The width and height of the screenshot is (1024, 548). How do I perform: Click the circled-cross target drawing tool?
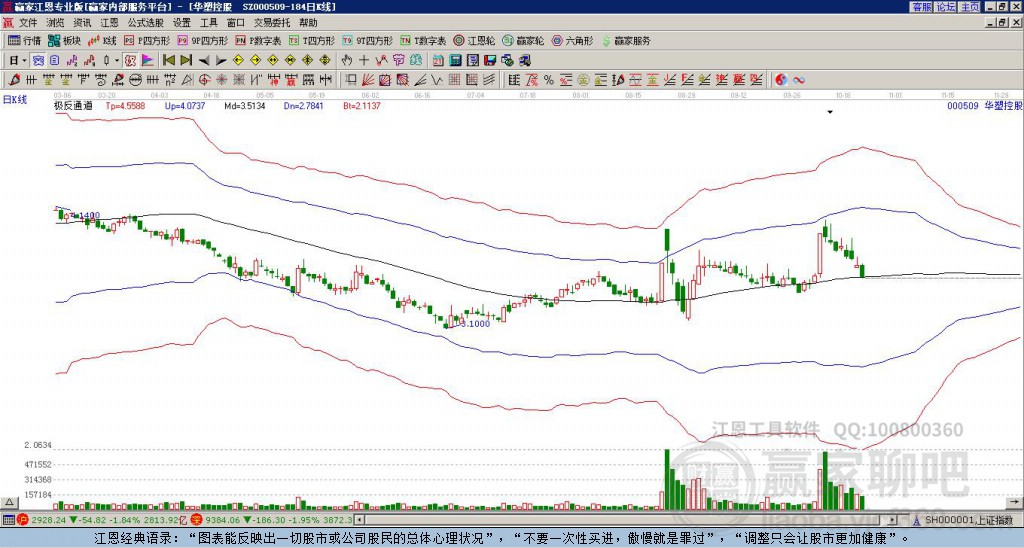coord(204,80)
